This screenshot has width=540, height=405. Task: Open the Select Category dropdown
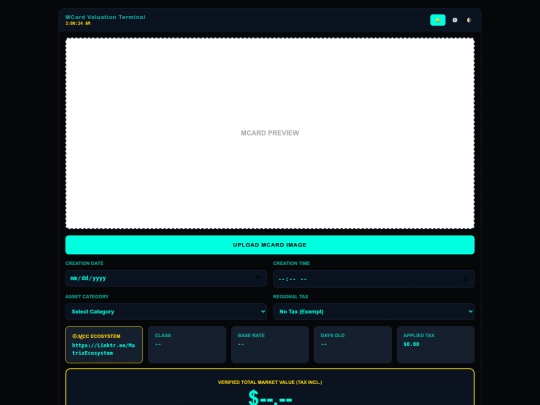tap(166, 312)
